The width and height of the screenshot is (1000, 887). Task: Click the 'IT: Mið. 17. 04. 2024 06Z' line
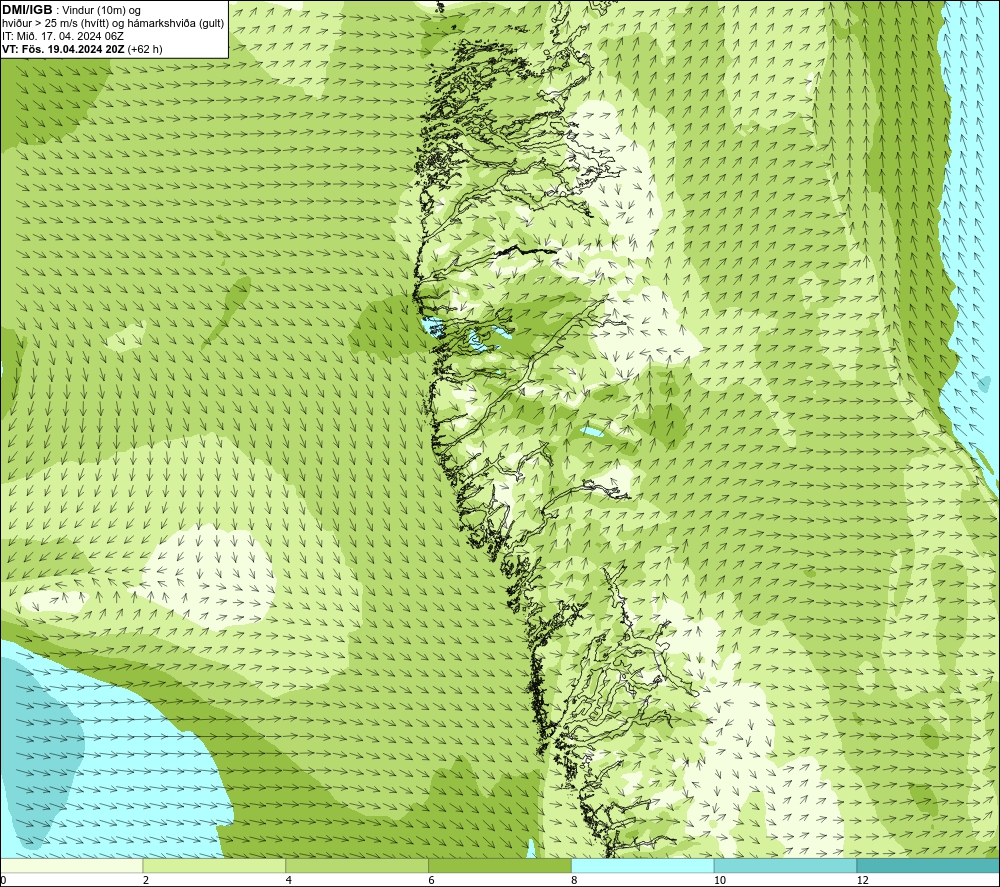[x=62, y=36]
